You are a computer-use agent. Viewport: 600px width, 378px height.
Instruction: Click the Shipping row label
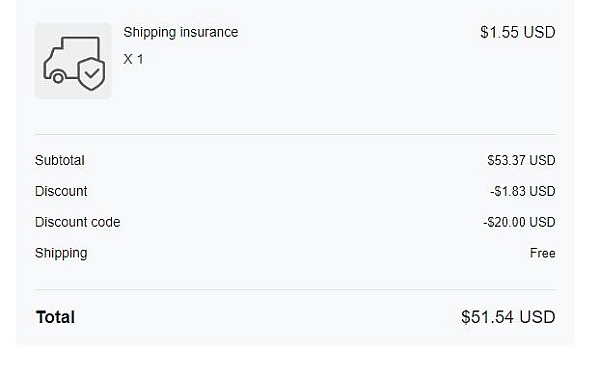tap(61, 253)
